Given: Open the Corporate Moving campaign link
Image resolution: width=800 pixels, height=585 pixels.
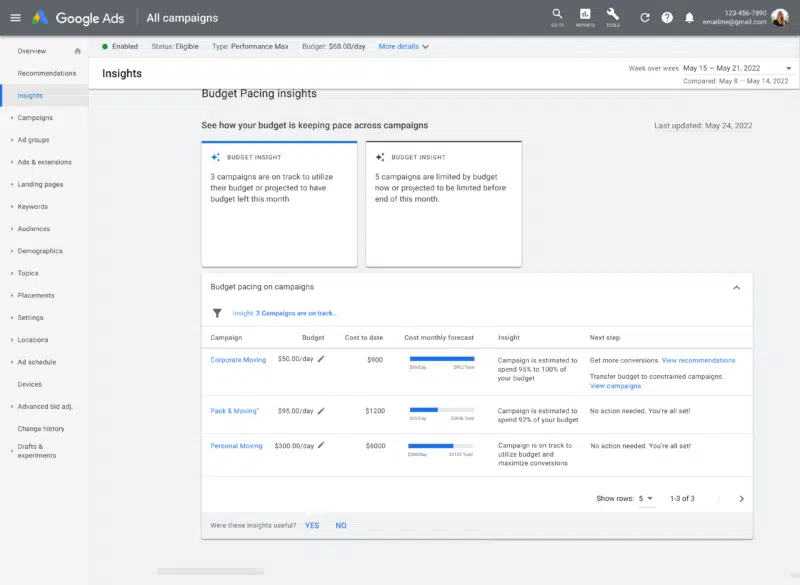Looking at the screenshot, I should pyautogui.click(x=238, y=360).
